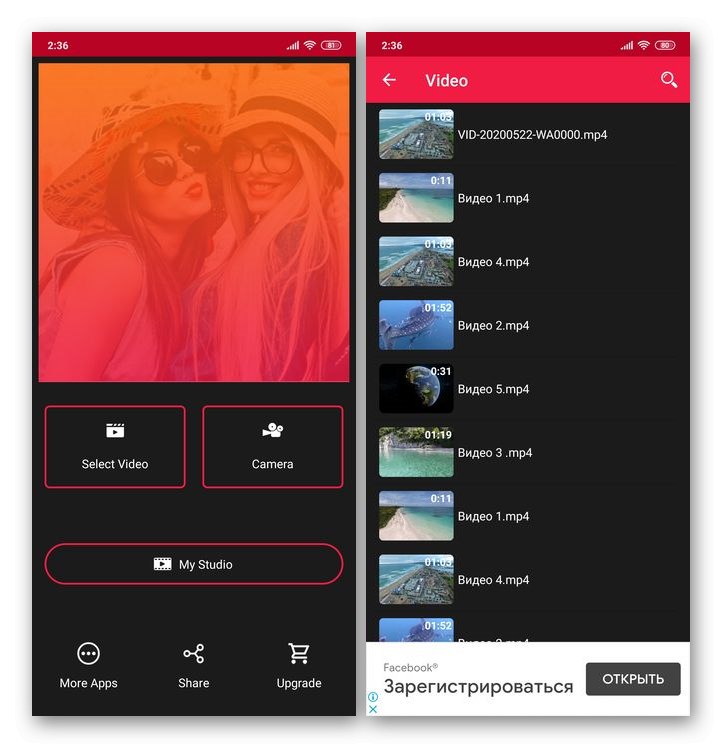
Task: Close the ad with the X icon
Action: 373,709
